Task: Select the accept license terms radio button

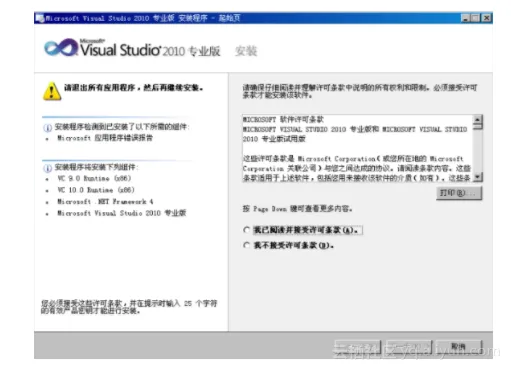Action: 246,230
